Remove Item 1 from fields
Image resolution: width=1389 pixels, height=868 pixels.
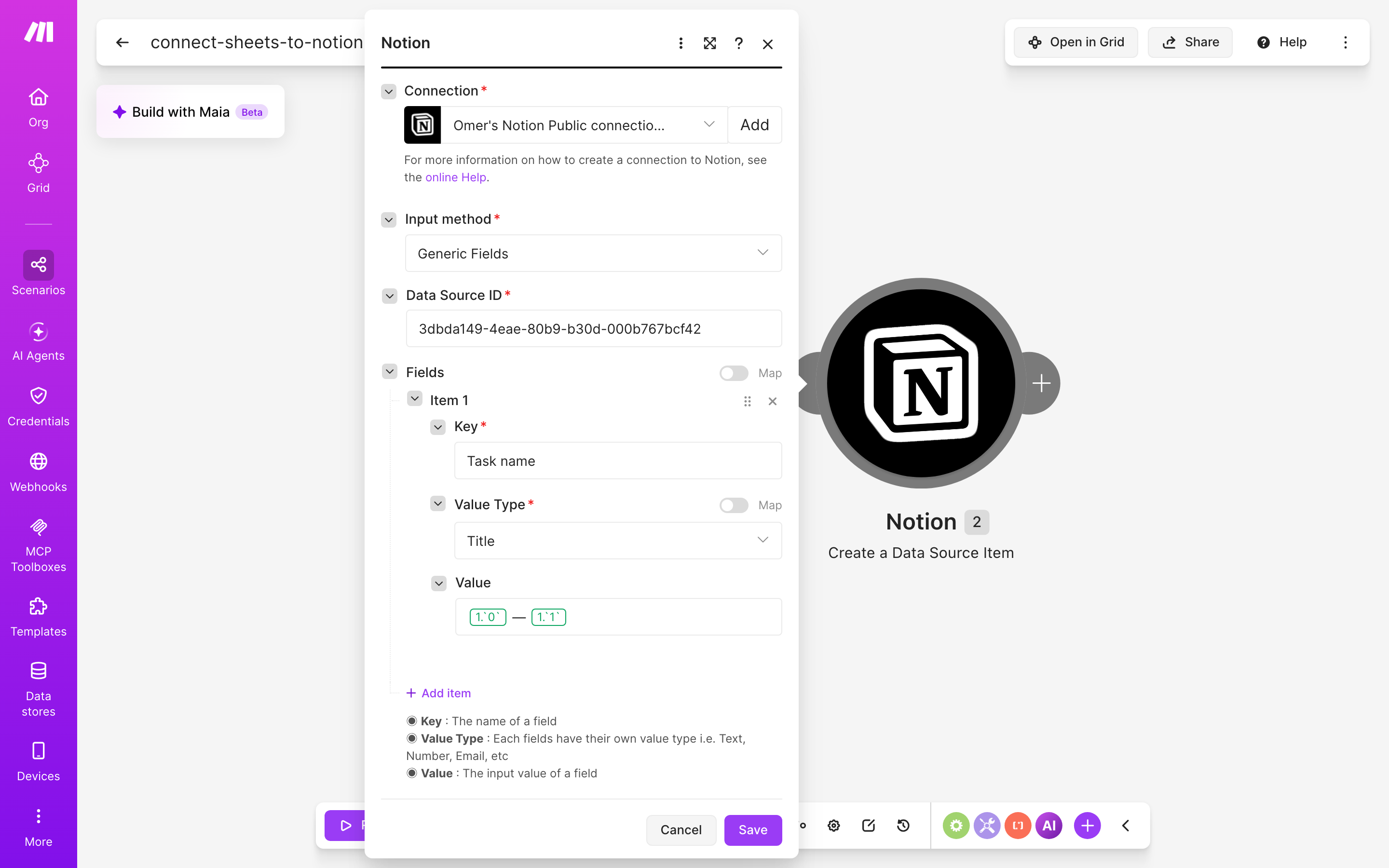point(773,401)
